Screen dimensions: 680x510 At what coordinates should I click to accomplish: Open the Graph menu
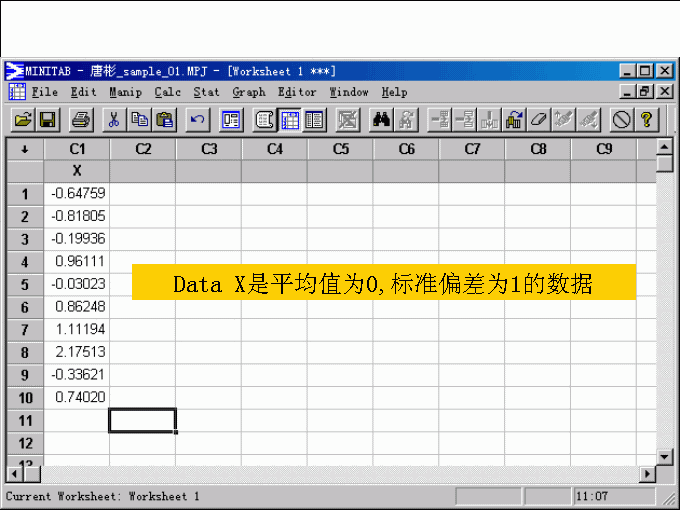(249, 92)
